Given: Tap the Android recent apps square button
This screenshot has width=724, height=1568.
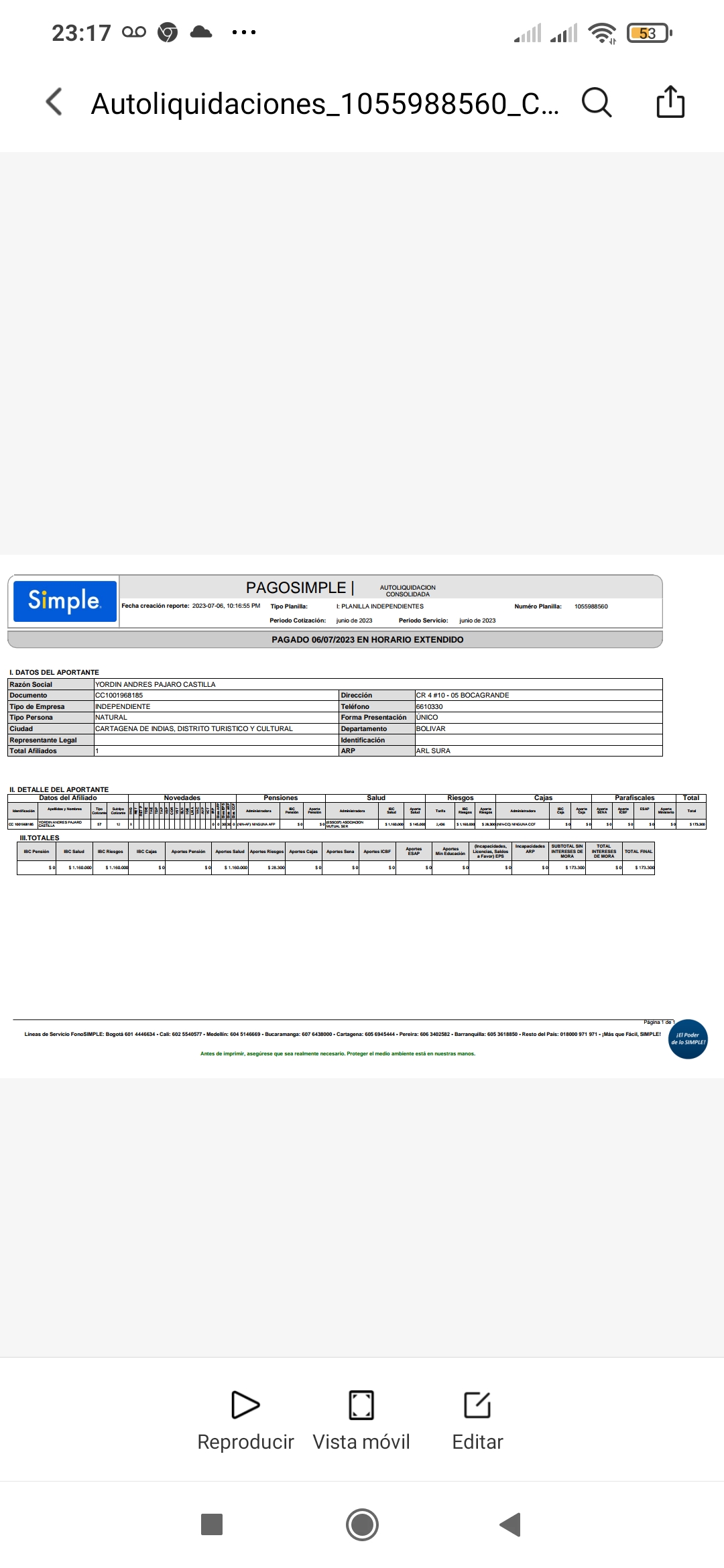Looking at the screenshot, I should point(212,1524).
